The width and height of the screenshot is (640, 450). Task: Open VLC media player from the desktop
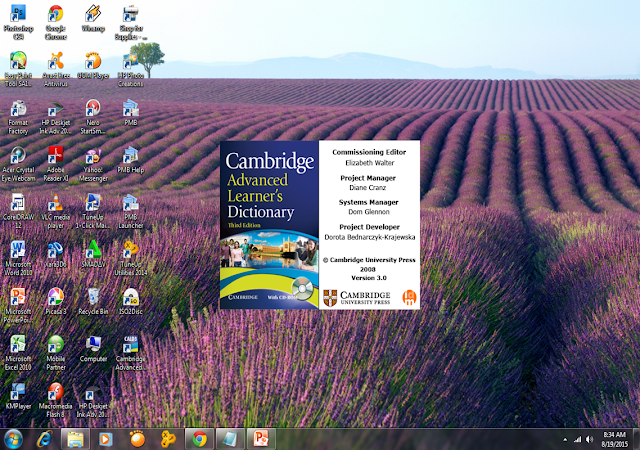pos(56,212)
